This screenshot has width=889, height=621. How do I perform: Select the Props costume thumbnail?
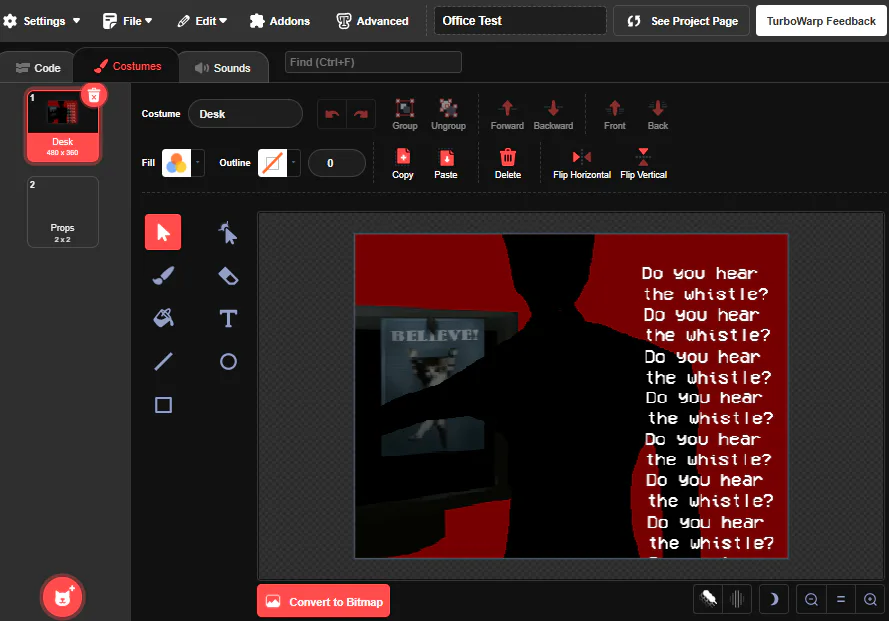click(x=63, y=212)
